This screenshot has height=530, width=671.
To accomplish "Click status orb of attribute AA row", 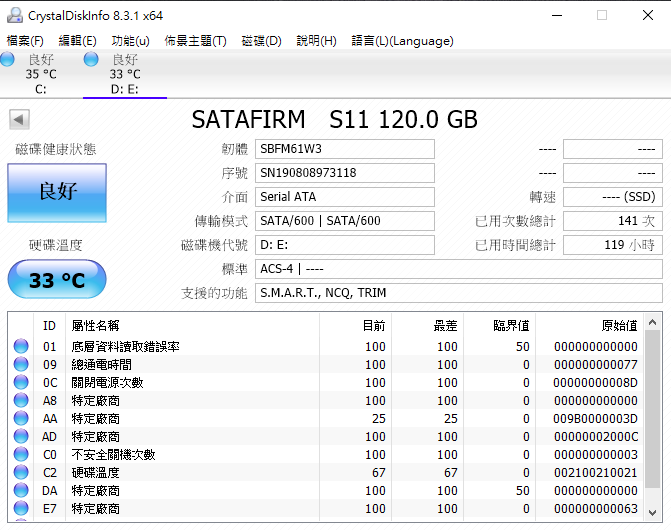I will (21, 418).
